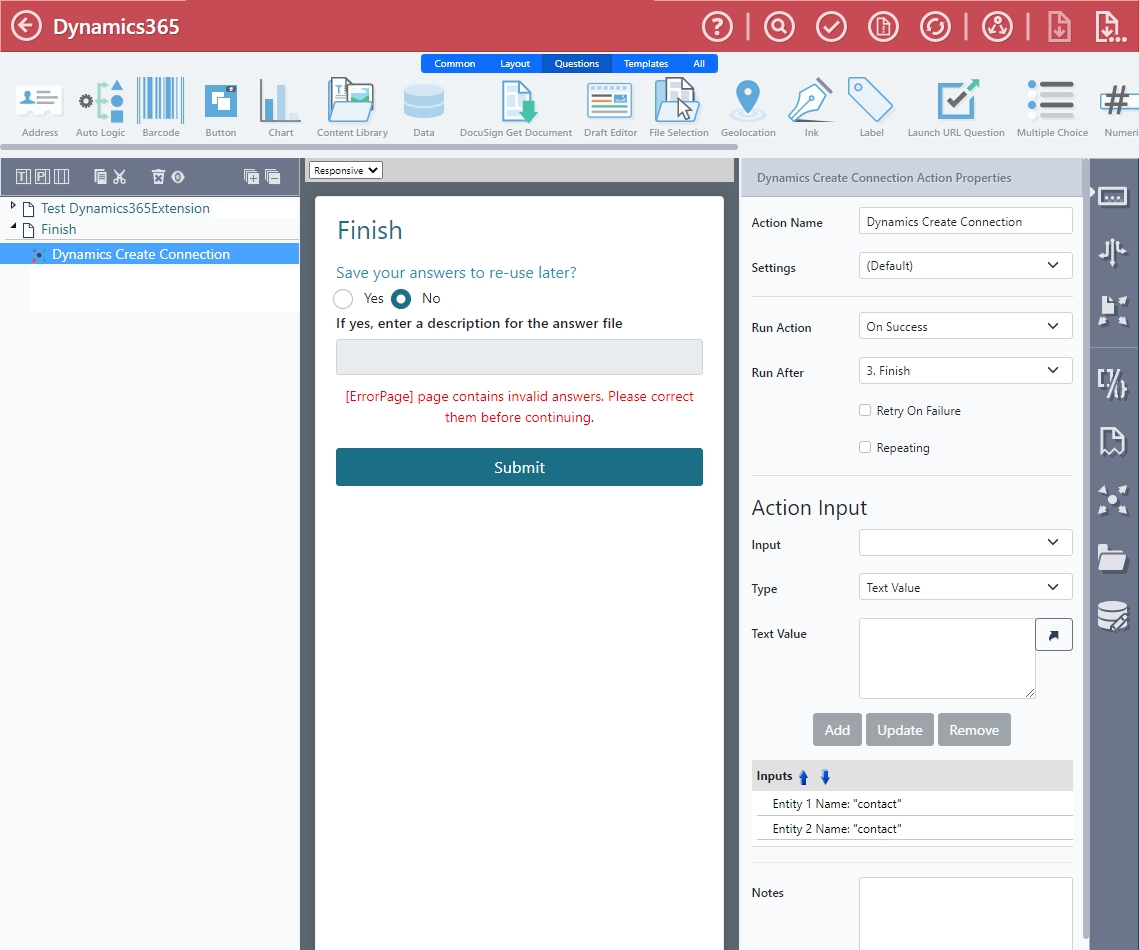Open the Run After dropdown

point(965,370)
